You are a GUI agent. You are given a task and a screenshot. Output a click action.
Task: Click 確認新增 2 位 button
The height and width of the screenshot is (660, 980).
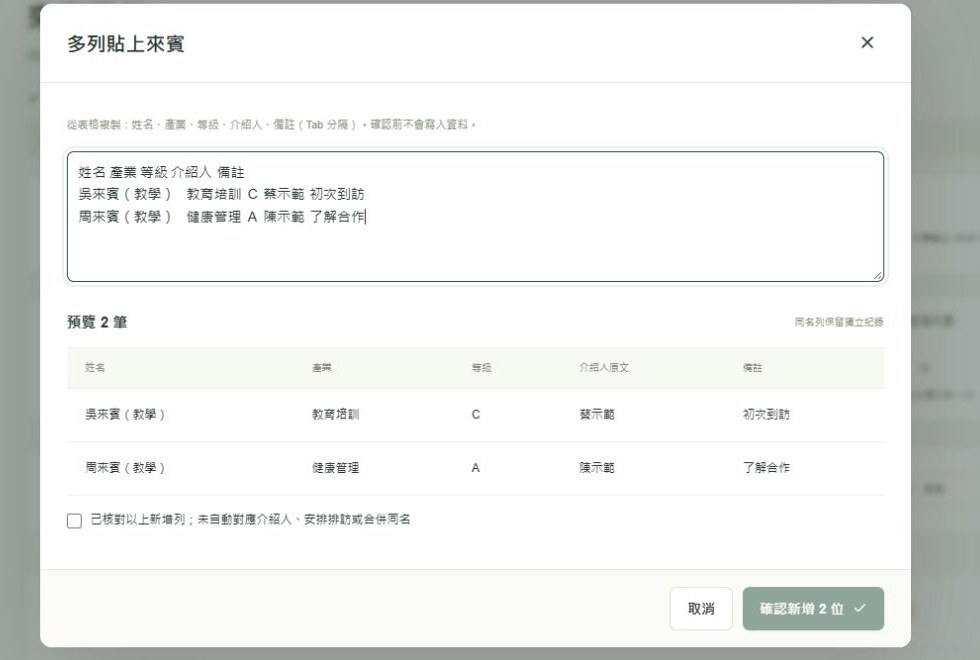812,608
